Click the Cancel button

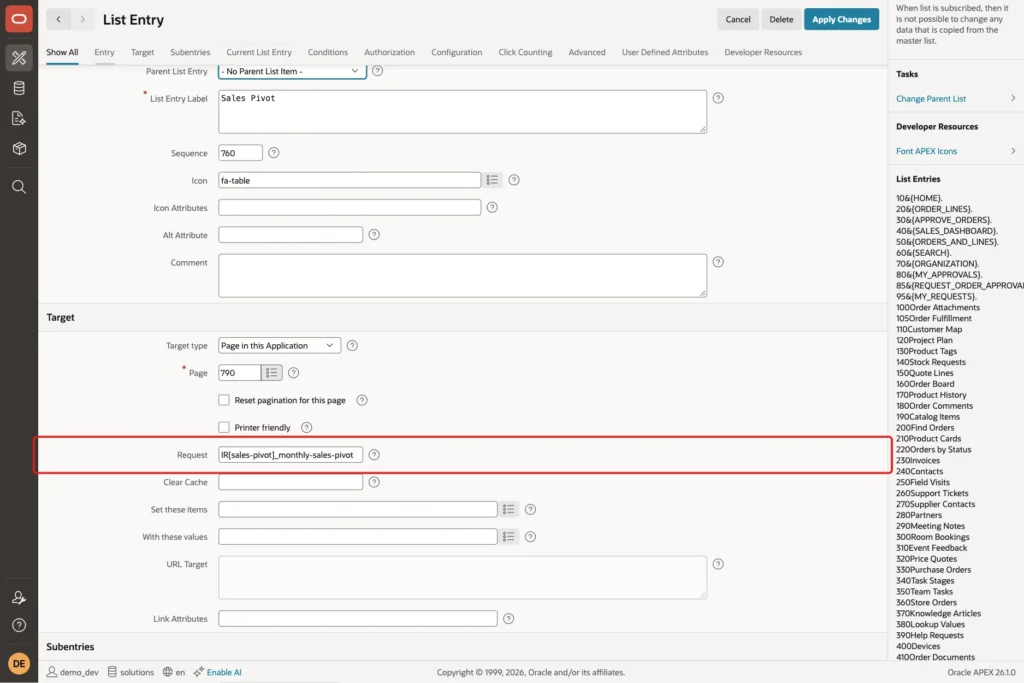(x=738, y=20)
